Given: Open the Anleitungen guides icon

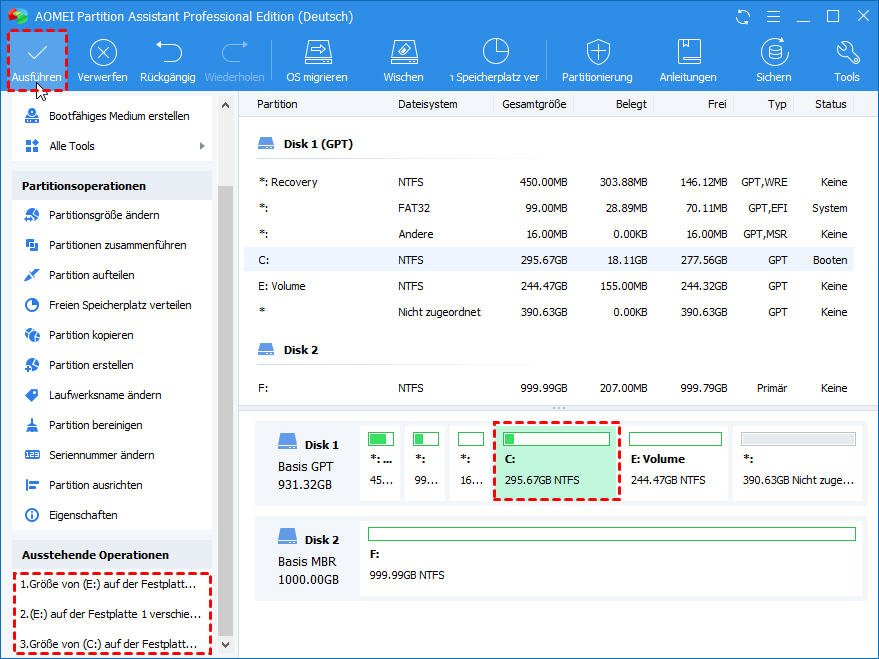Looking at the screenshot, I should tap(688, 60).
